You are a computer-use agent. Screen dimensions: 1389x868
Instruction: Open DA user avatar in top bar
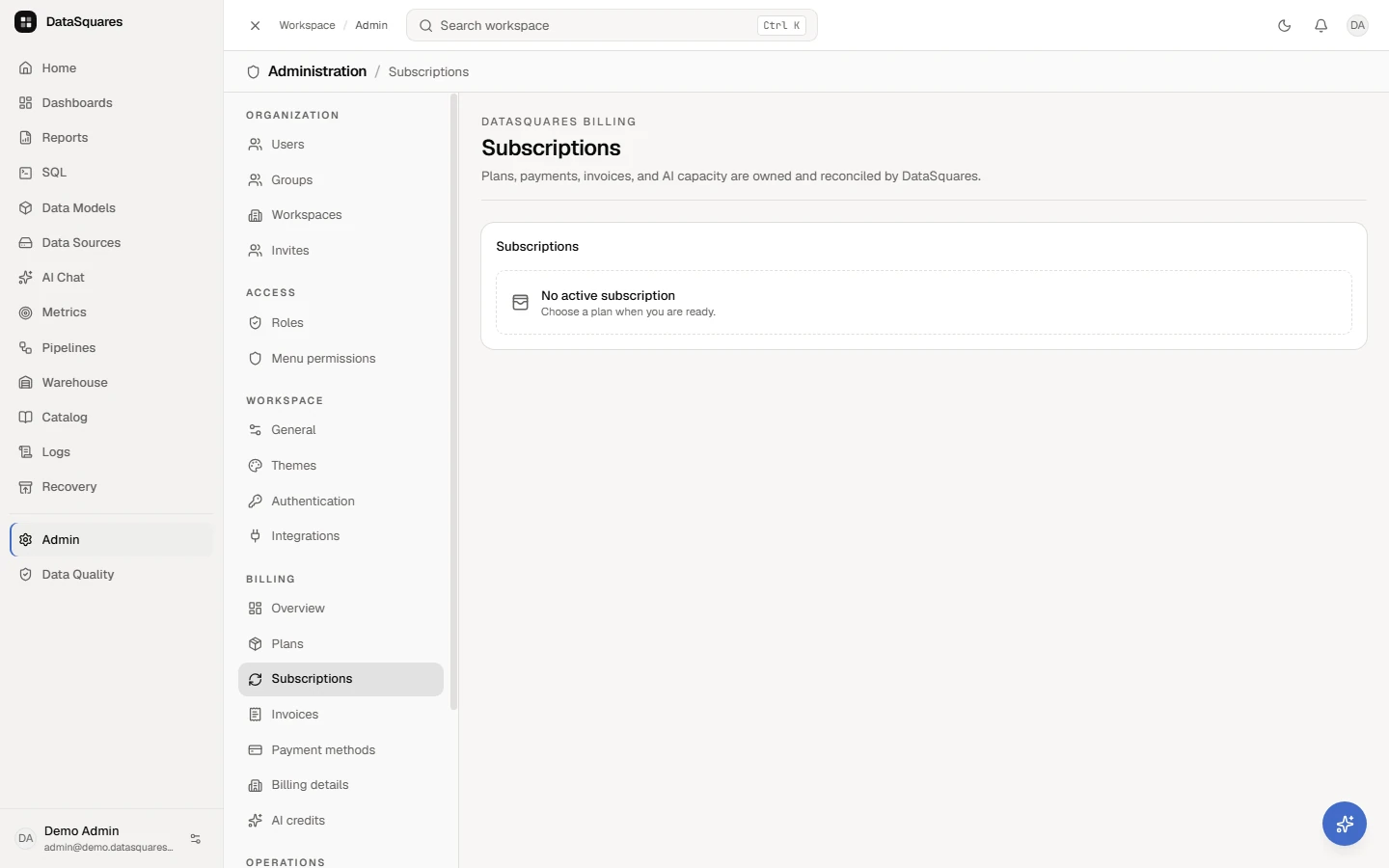(x=1357, y=26)
